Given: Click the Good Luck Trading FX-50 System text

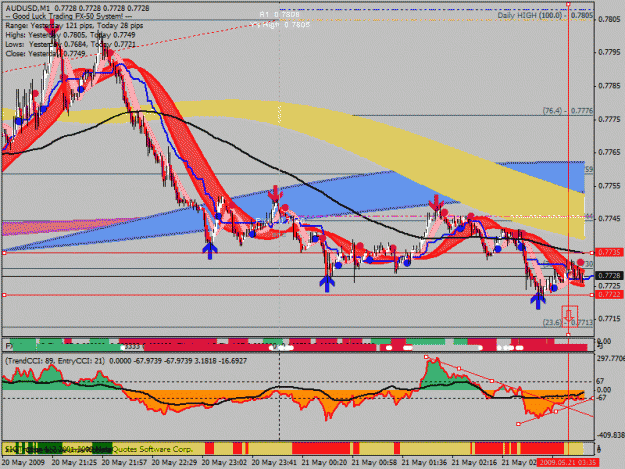Looking at the screenshot, I should tap(69, 16).
